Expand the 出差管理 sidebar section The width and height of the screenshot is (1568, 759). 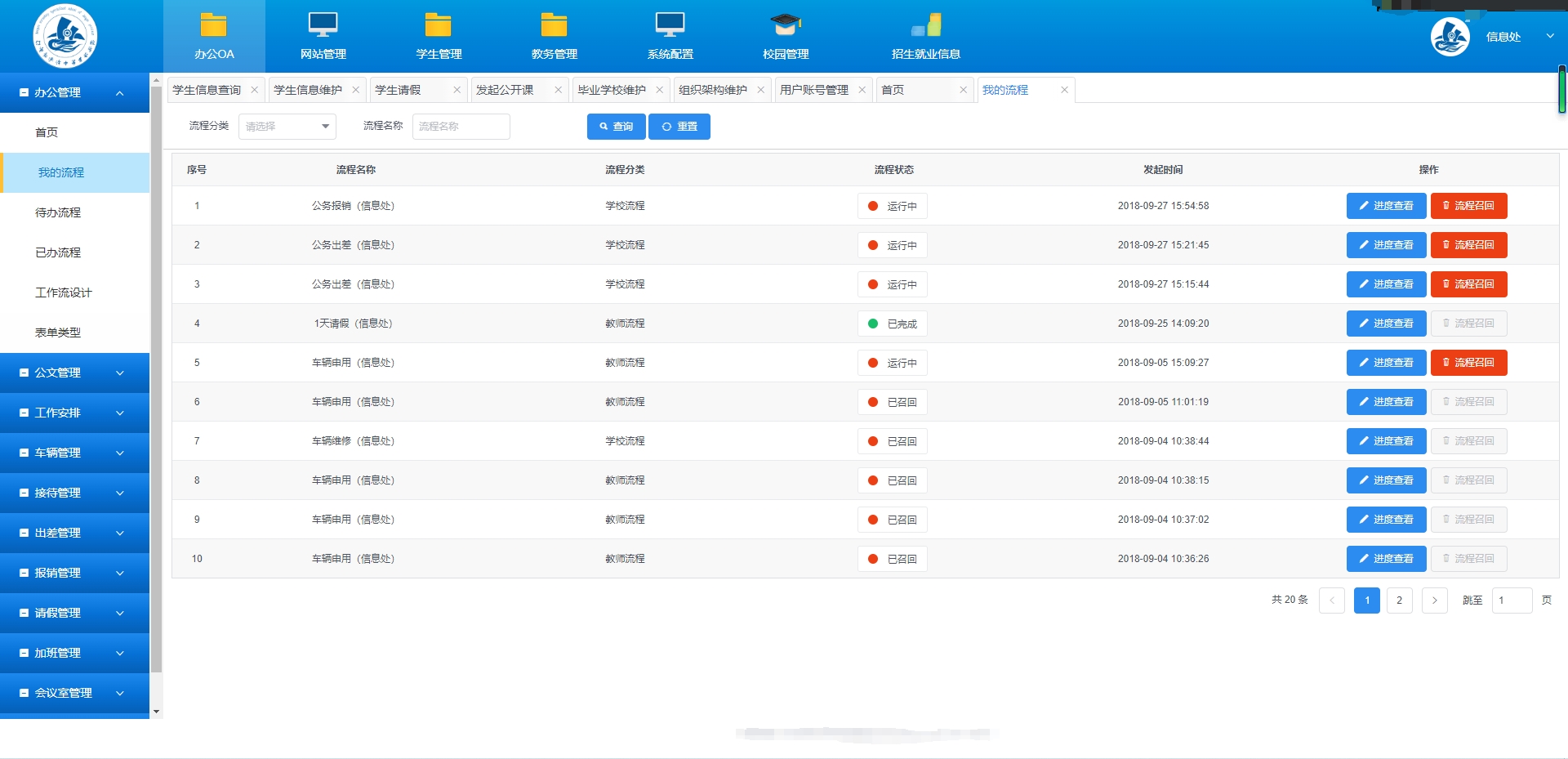point(74,533)
